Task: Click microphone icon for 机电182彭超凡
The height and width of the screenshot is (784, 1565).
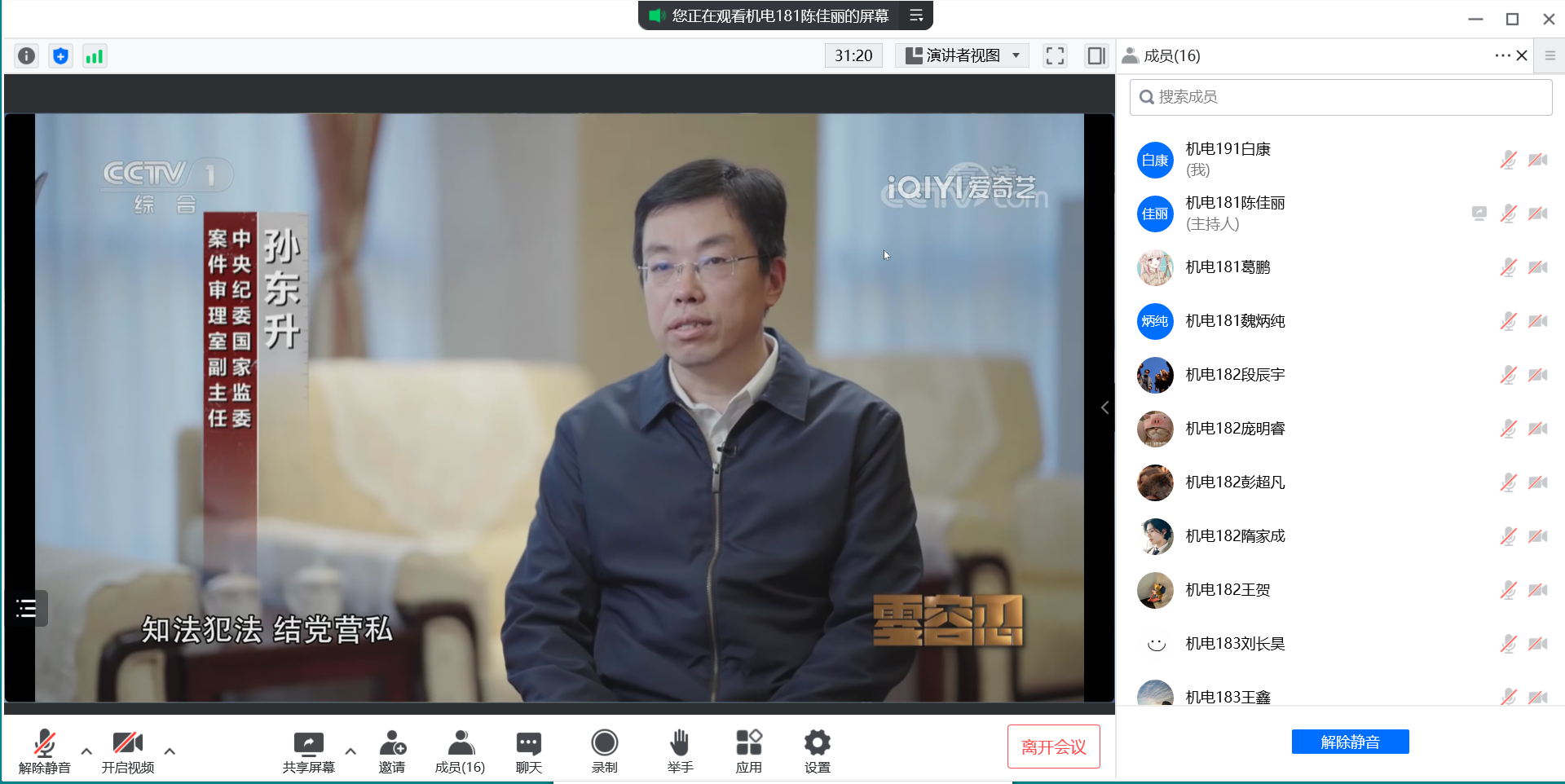Action: 1509,482
